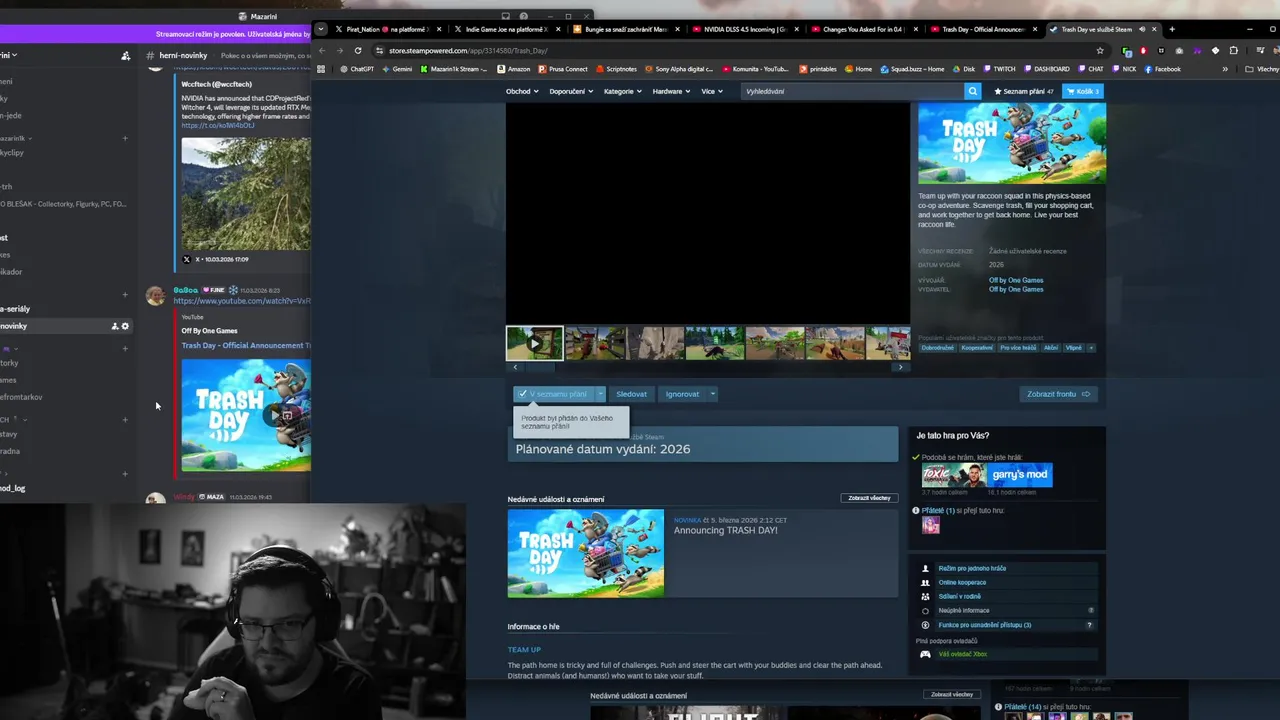Uncheck the 'V seznamu přání' wishlist checkbox

pos(522,394)
